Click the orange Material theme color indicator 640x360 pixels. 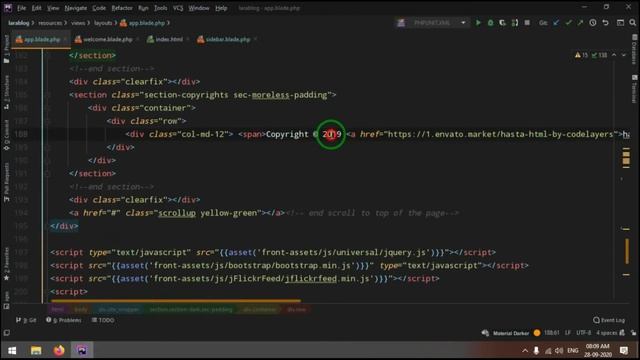537,333
